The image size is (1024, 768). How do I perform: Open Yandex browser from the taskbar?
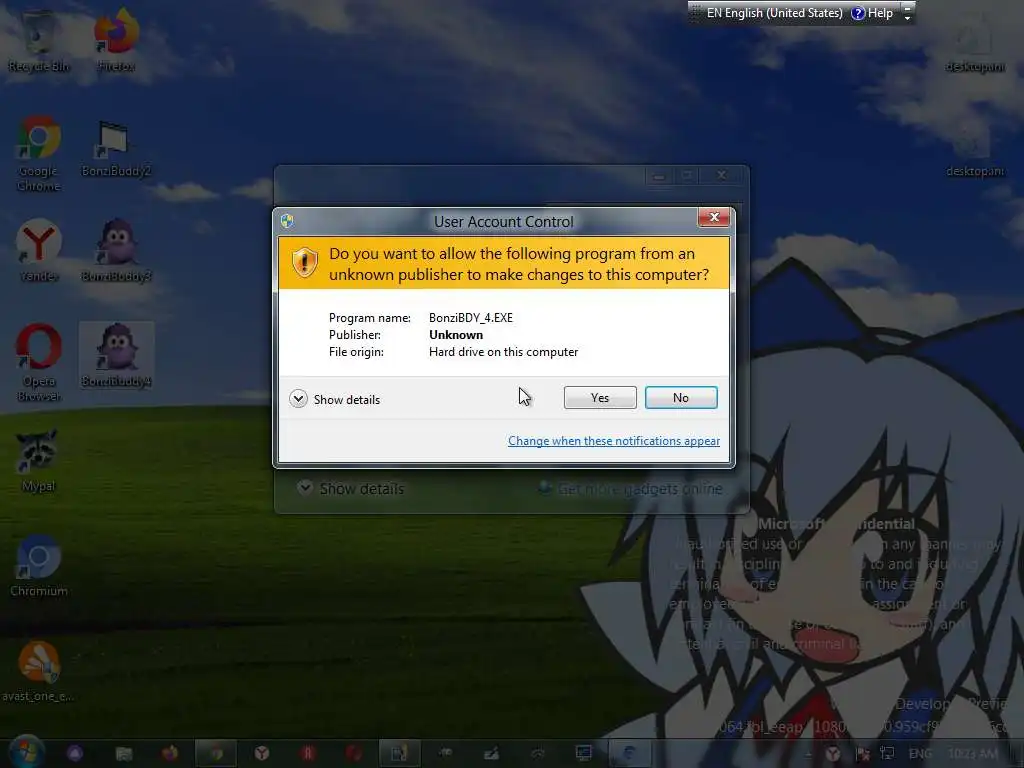click(262, 754)
